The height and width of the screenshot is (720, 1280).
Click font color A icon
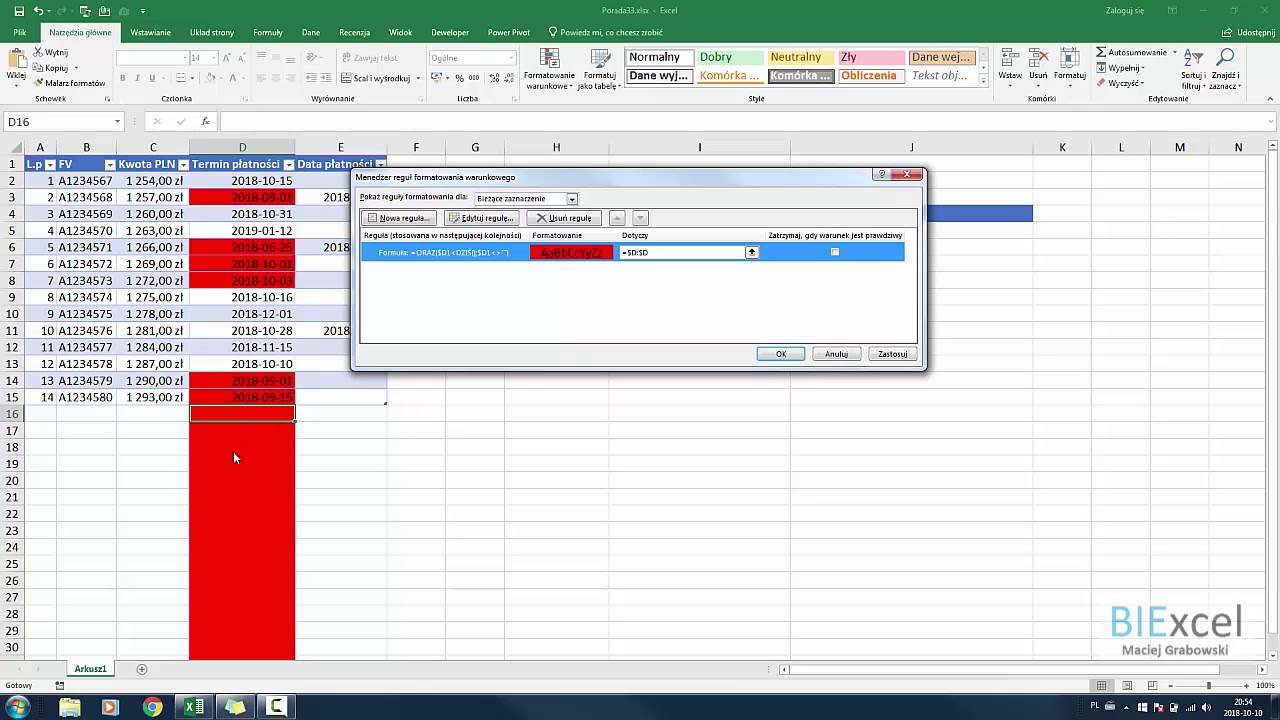(235, 78)
